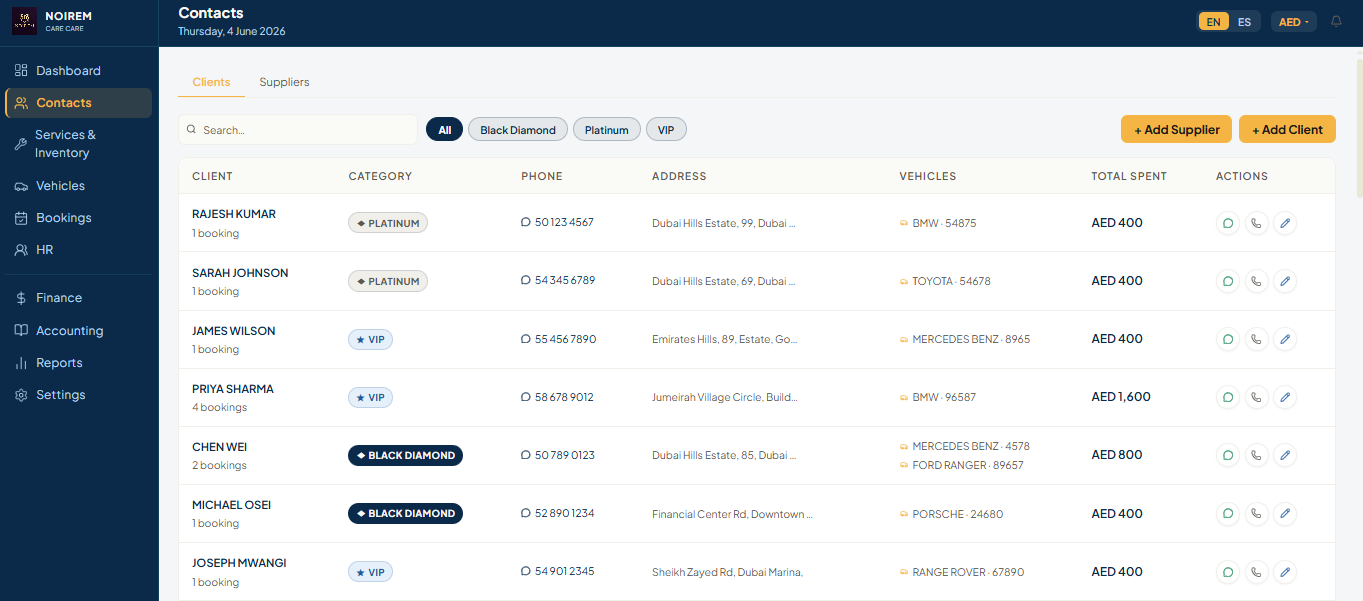
Task: Open chat action for Michael Osei
Action: [x=1227, y=513]
